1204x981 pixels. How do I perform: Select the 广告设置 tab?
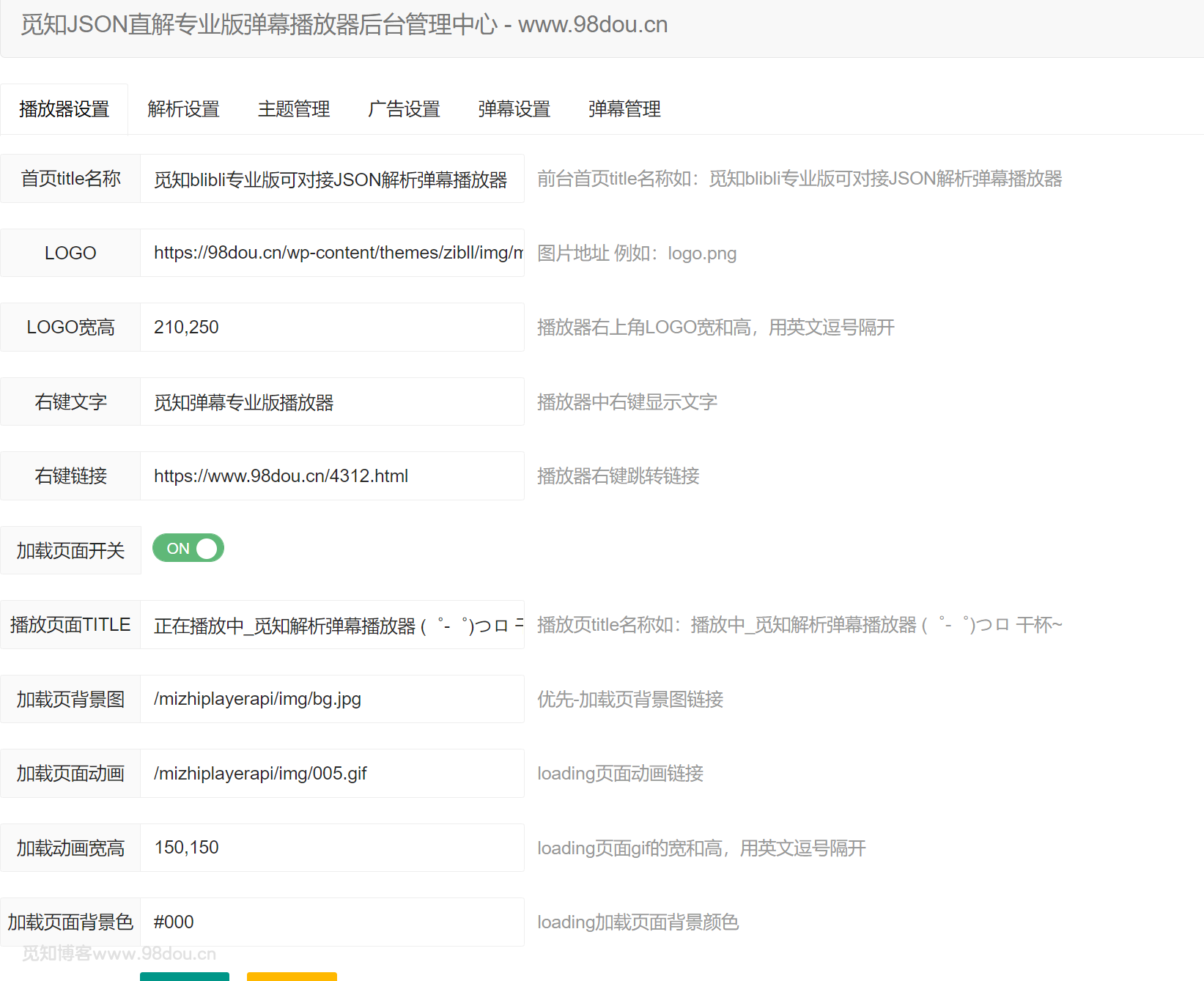(x=404, y=109)
